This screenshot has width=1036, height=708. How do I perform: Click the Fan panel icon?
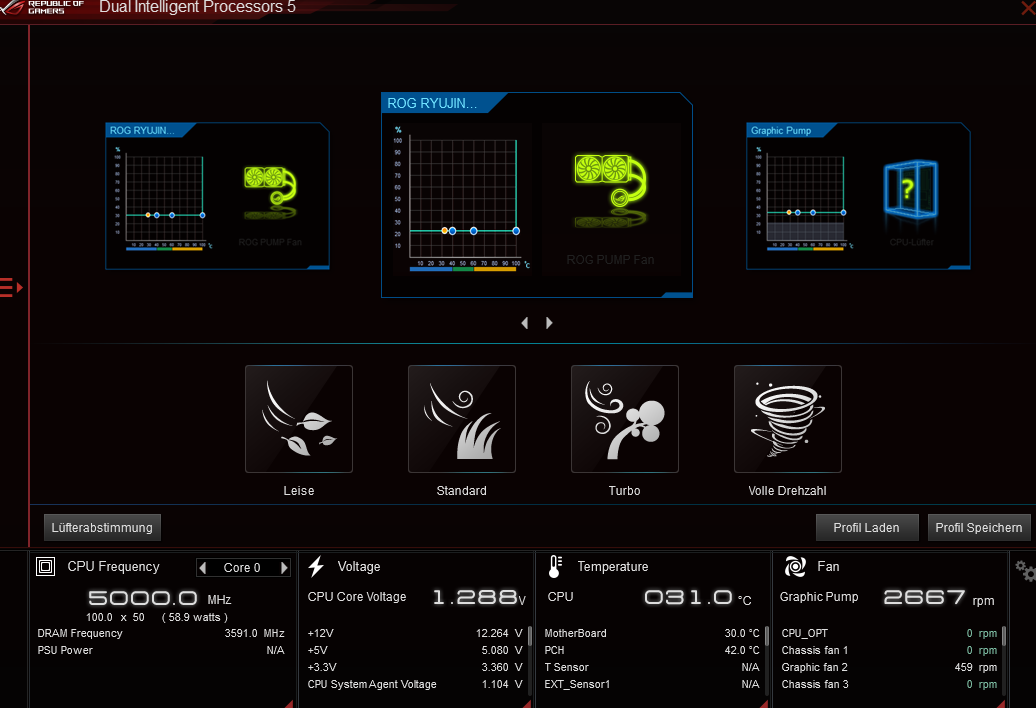point(795,567)
